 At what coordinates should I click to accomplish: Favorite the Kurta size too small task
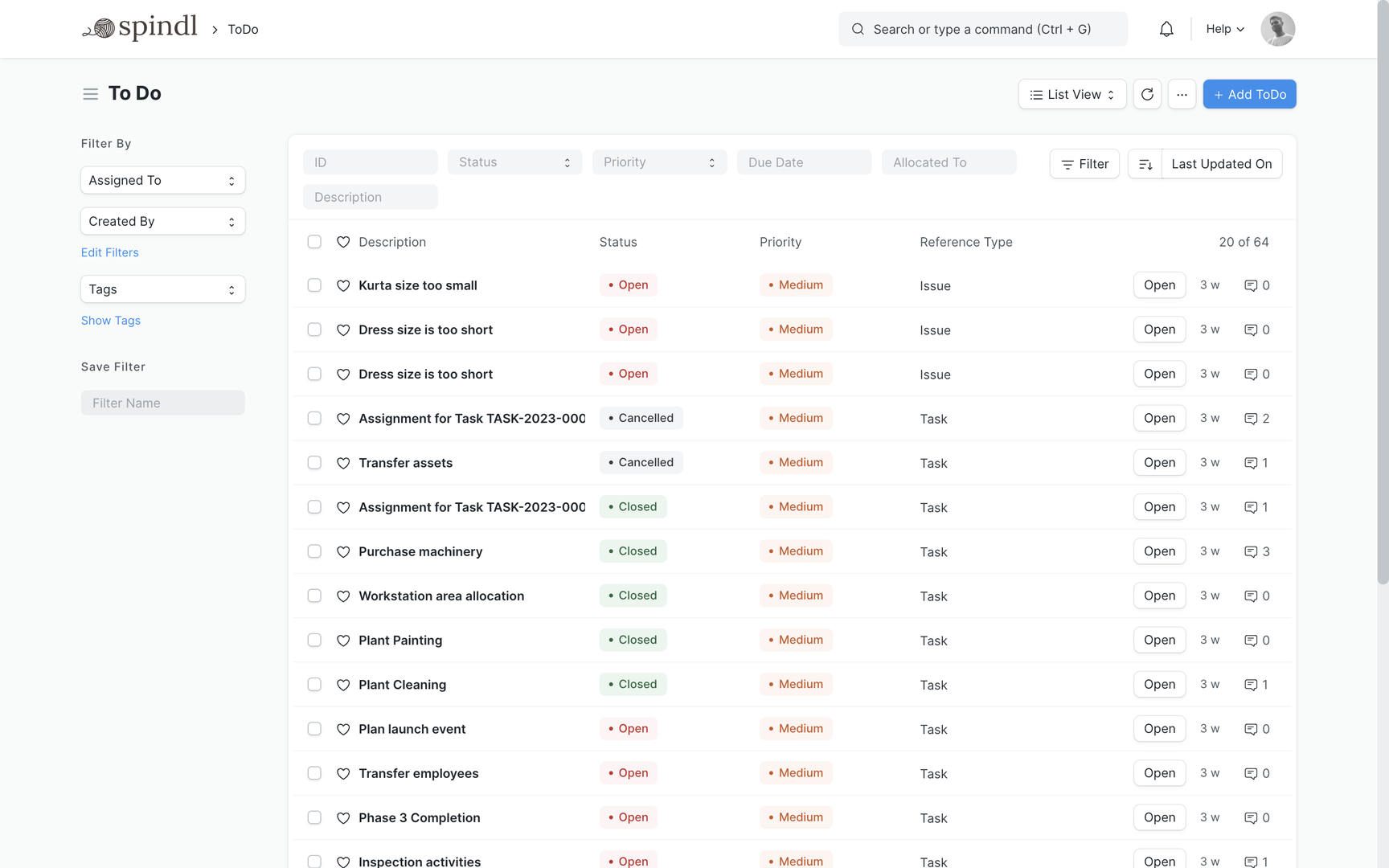click(x=343, y=285)
